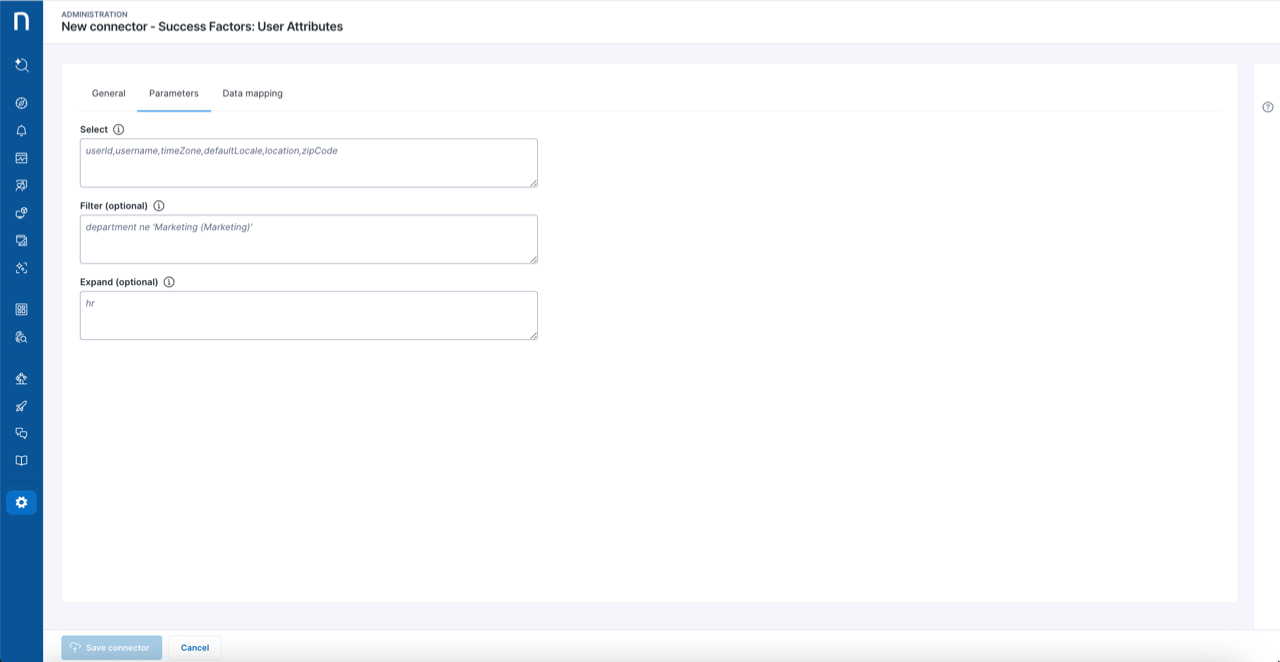This screenshot has width=1280, height=662.
Task: Click the robot arm sidebar icon
Action: (21, 378)
